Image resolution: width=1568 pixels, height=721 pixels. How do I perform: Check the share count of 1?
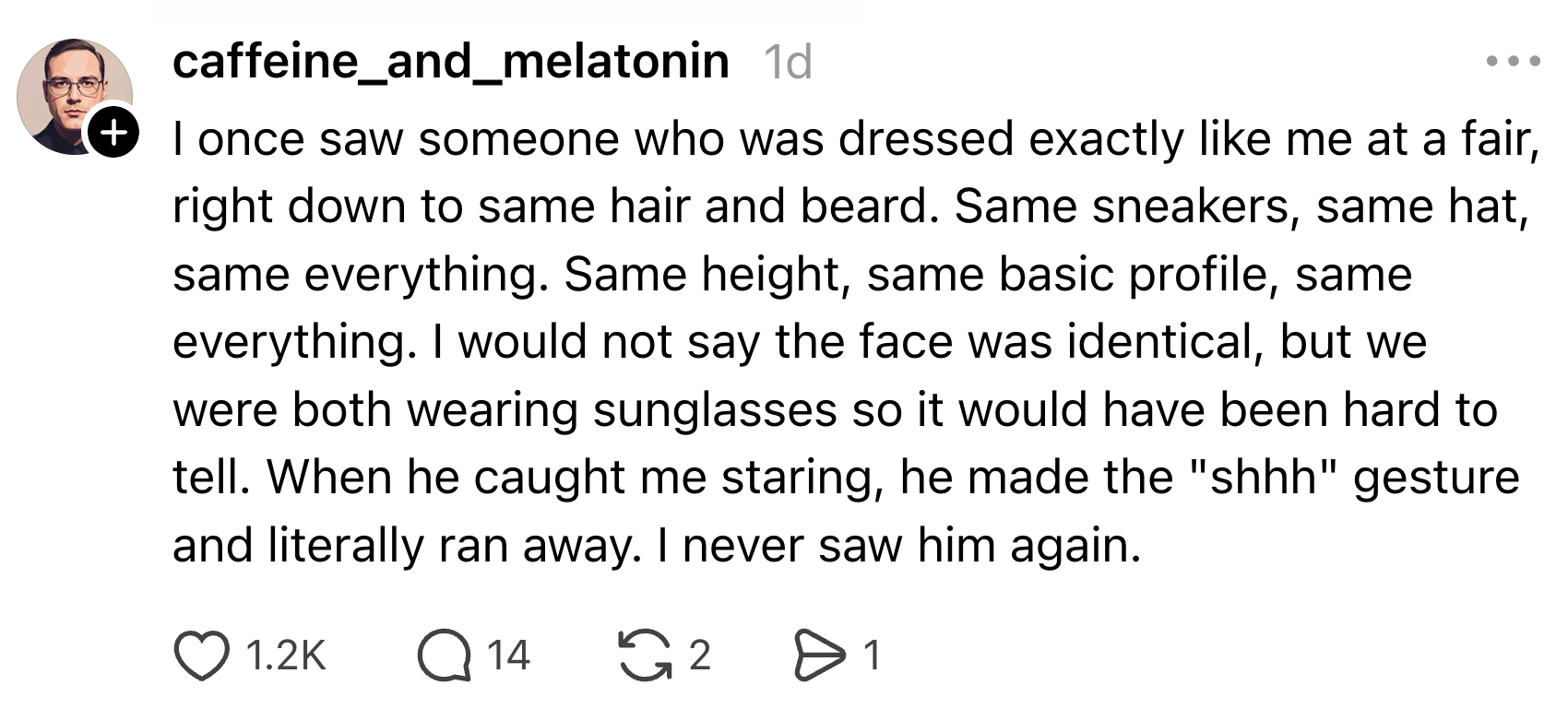click(872, 656)
